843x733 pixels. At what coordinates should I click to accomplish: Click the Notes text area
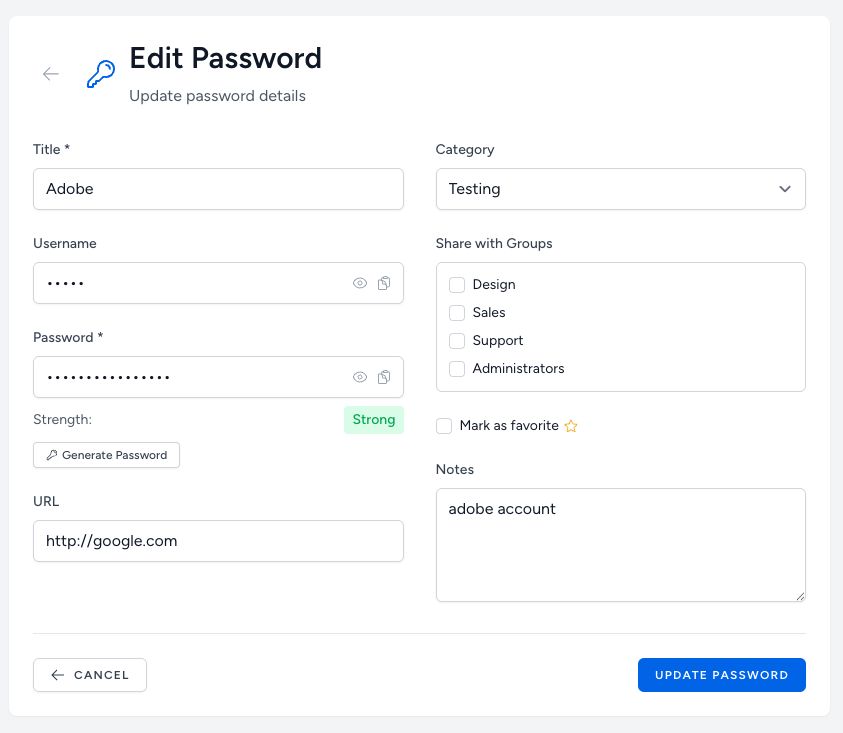click(620, 545)
